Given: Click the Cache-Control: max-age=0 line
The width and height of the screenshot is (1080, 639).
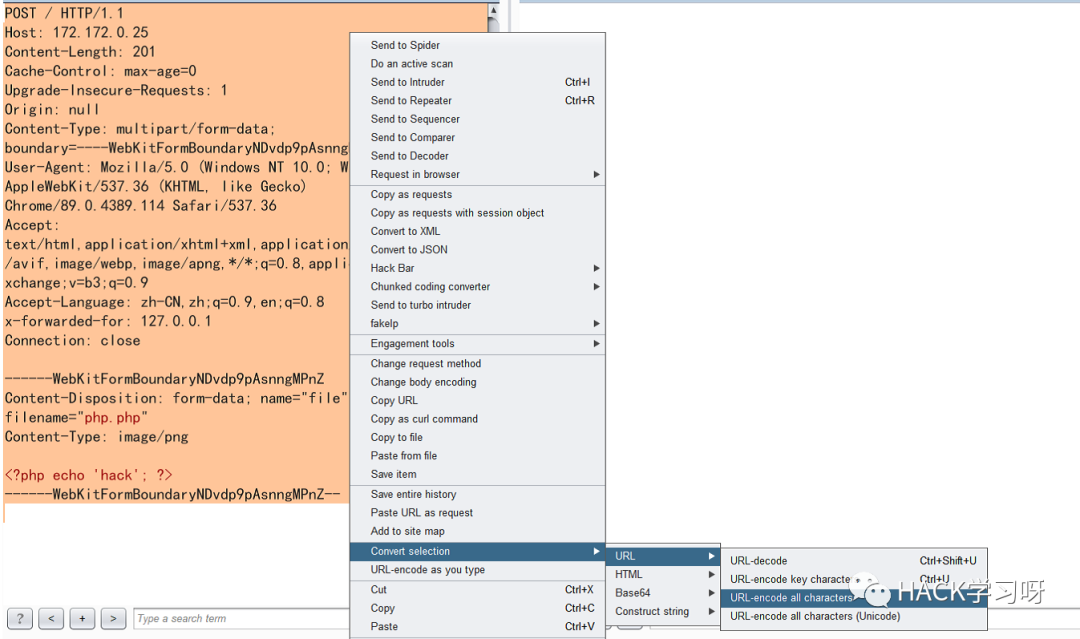Looking at the screenshot, I should pyautogui.click(x=101, y=71).
